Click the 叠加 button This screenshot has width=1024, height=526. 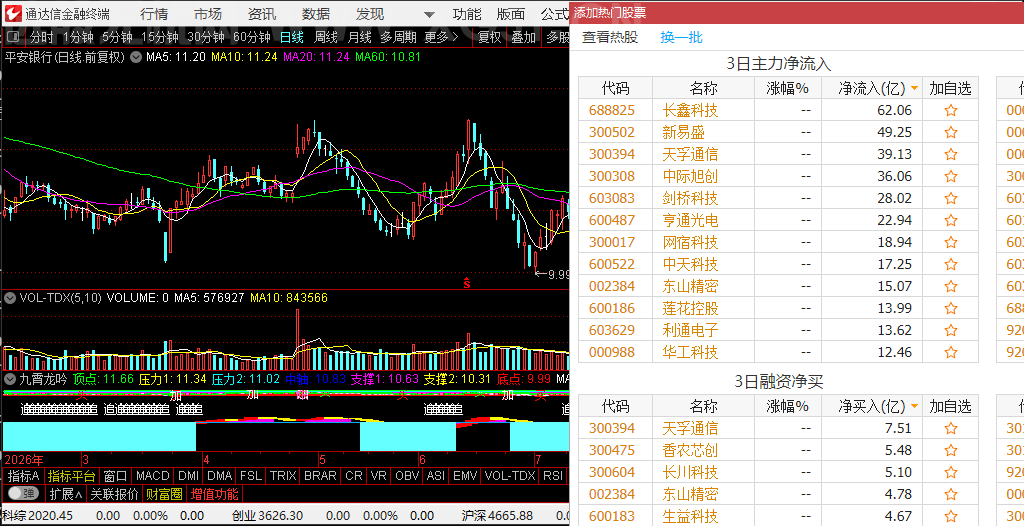coord(524,37)
